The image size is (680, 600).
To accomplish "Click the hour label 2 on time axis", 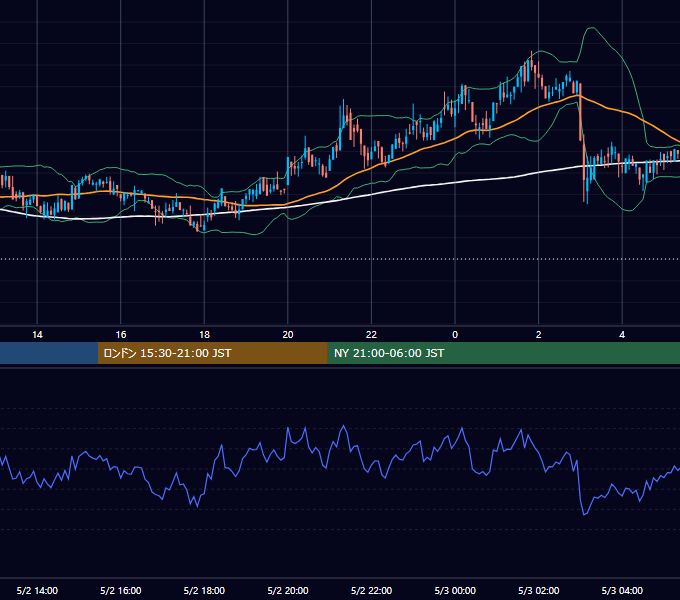I will coord(539,335).
